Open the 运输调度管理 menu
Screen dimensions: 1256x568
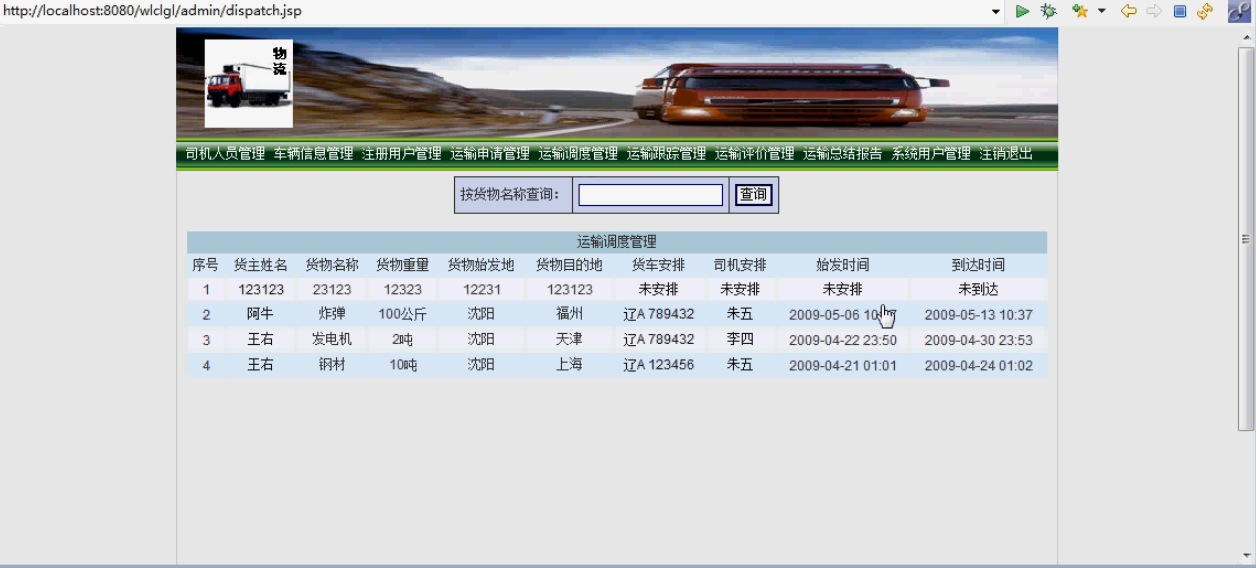coord(578,154)
